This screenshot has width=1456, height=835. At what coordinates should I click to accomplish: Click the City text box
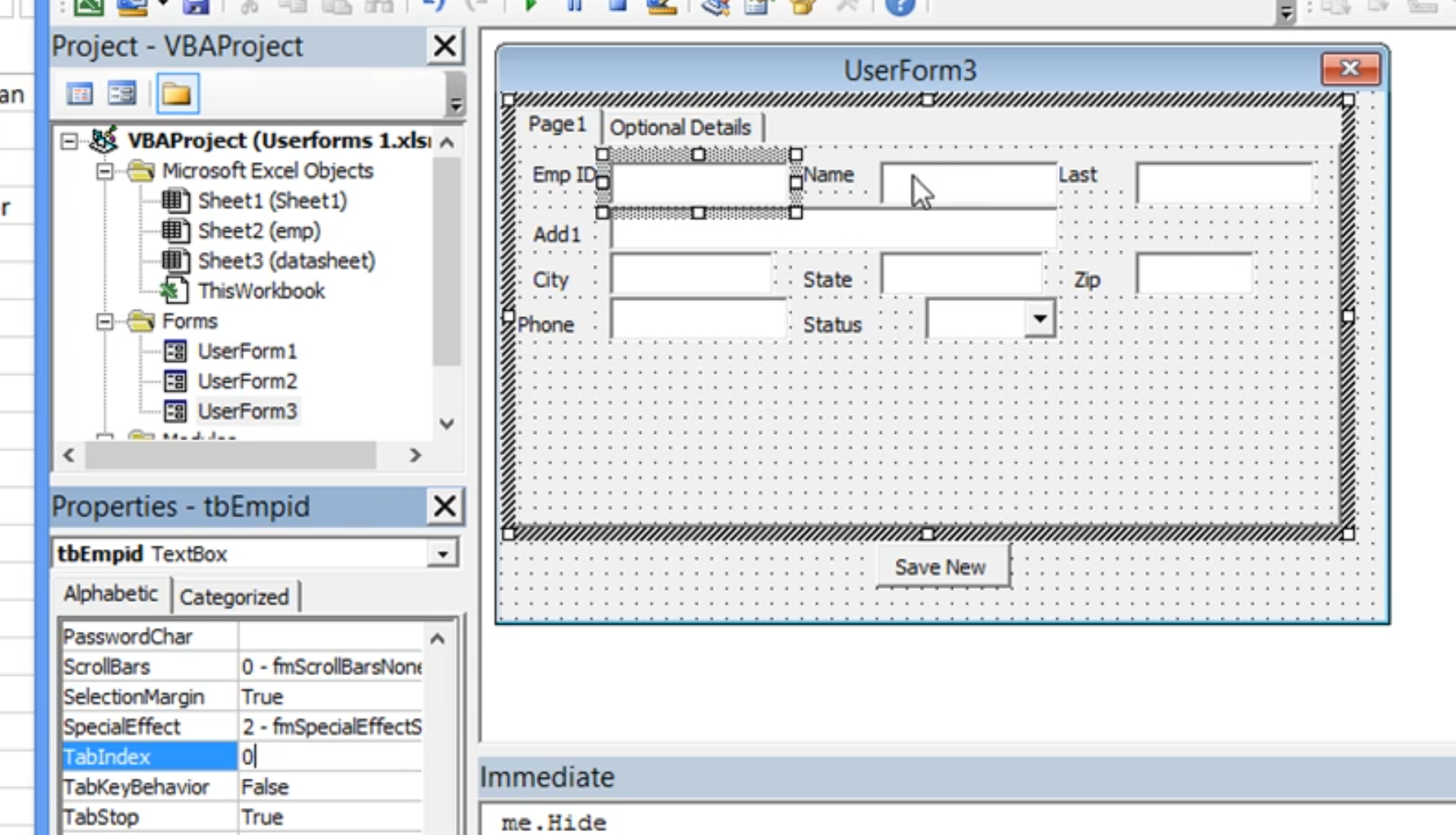tap(690, 275)
